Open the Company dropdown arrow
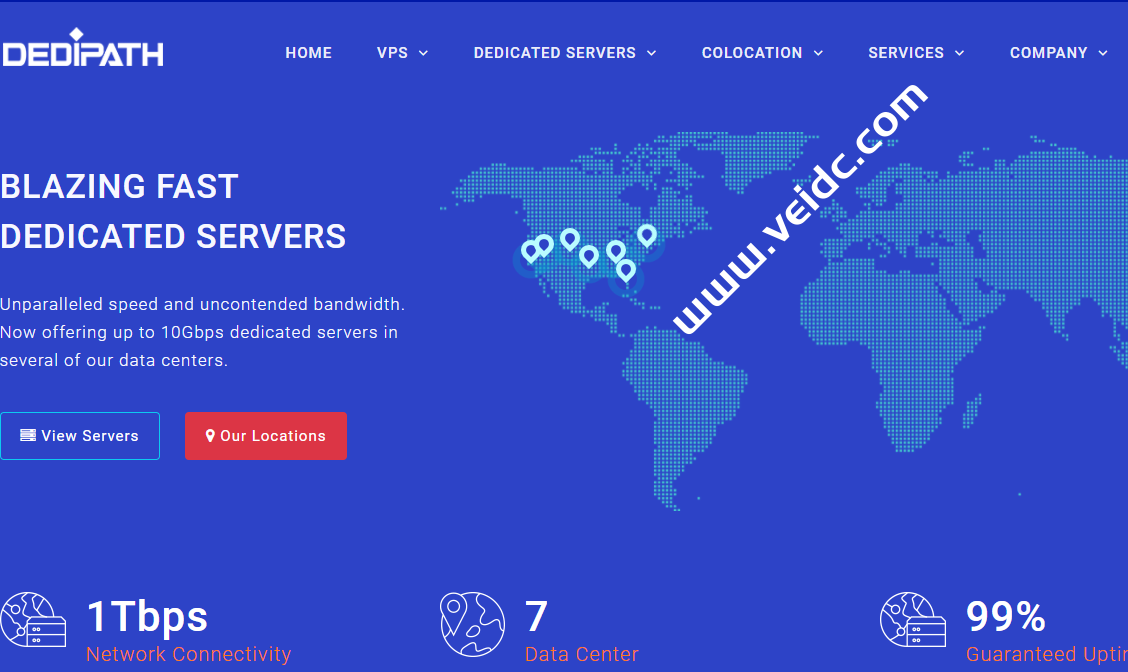Screen dimensions: 1128x672 pyautogui.click(x=1103, y=53)
